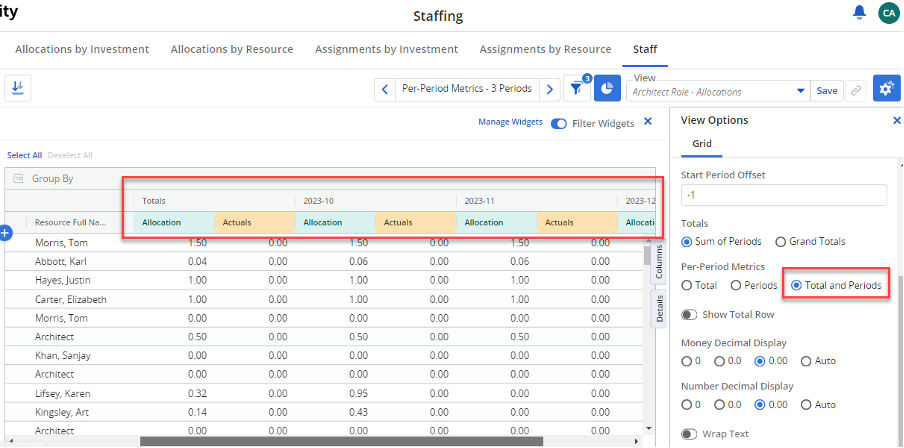Click the 2023-10 Actuals column header
Viewport: 904px width, 448px height.
pyautogui.click(x=416, y=223)
